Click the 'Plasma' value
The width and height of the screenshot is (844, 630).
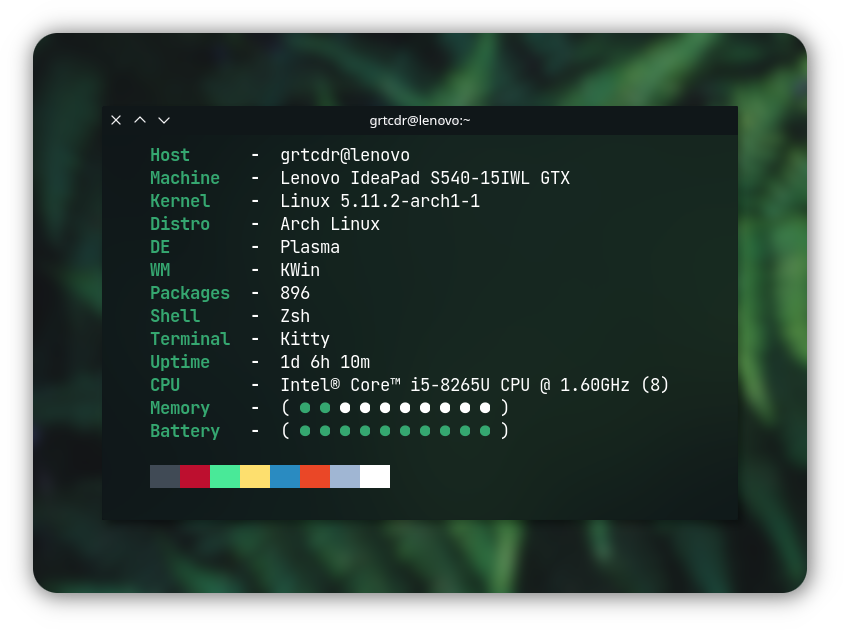tap(310, 247)
